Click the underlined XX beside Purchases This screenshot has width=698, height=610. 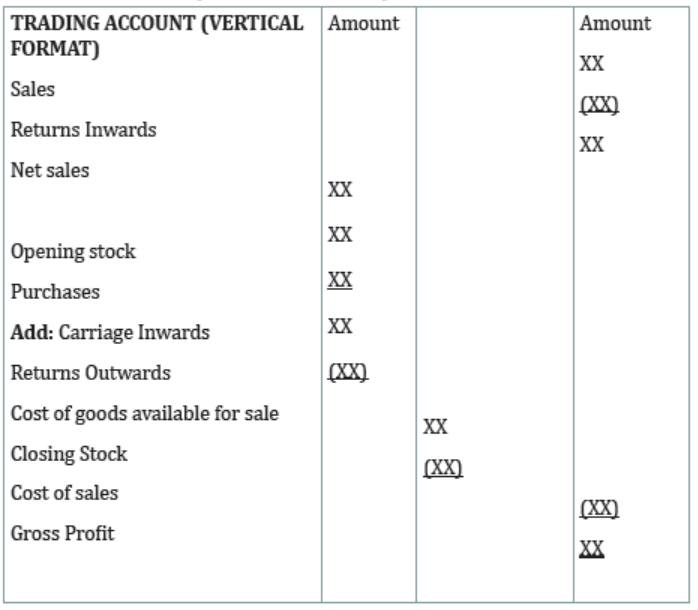(340, 281)
